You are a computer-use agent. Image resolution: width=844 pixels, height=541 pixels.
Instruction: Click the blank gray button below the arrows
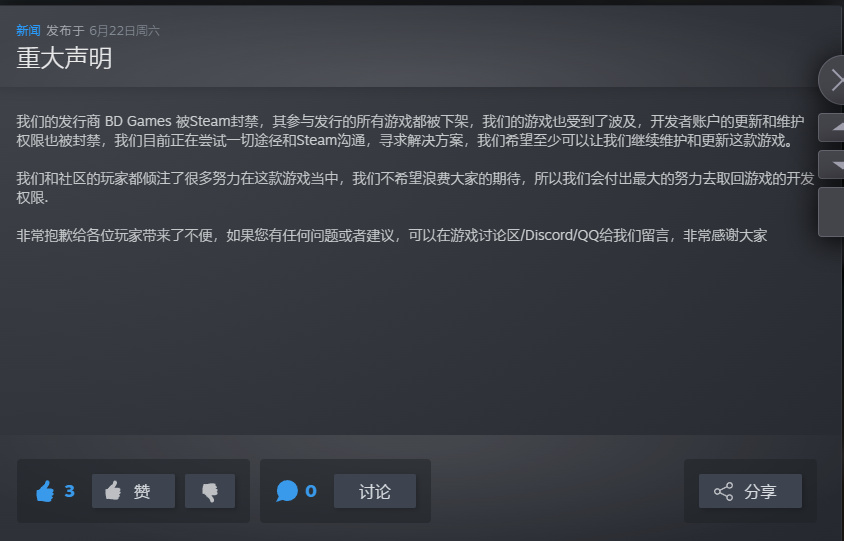[x=832, y=212]
